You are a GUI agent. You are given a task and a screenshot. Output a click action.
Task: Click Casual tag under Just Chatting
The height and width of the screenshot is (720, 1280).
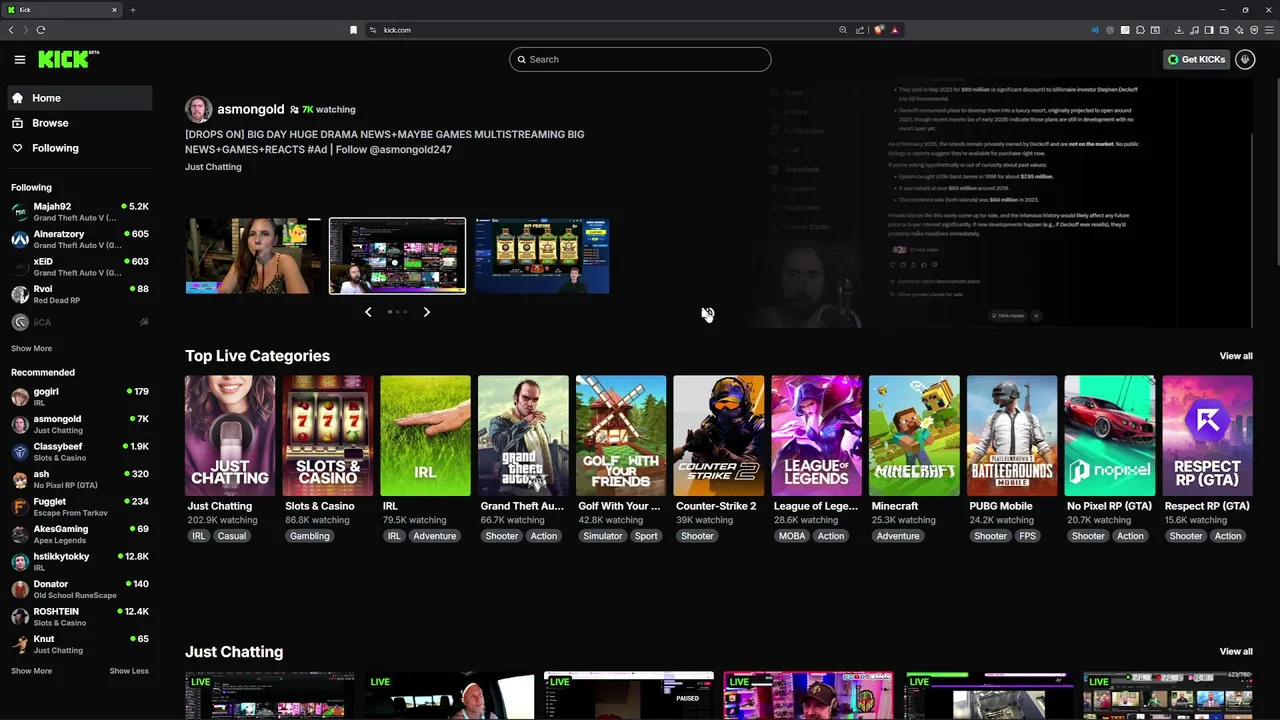[232, 536]
